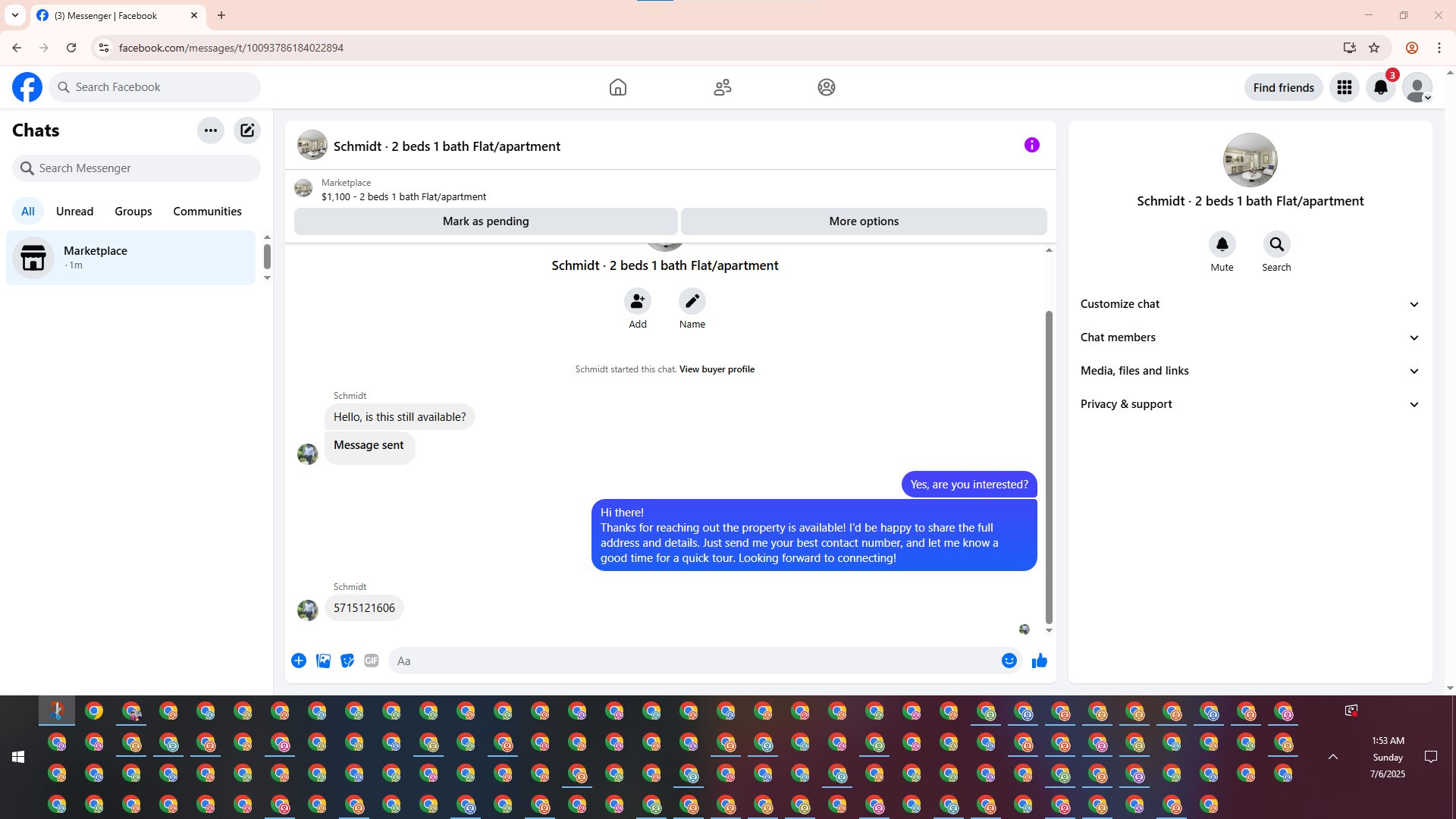Switch to the Unread chats tab
This screenshot has width=1456, height=819.
click(74, 212)
